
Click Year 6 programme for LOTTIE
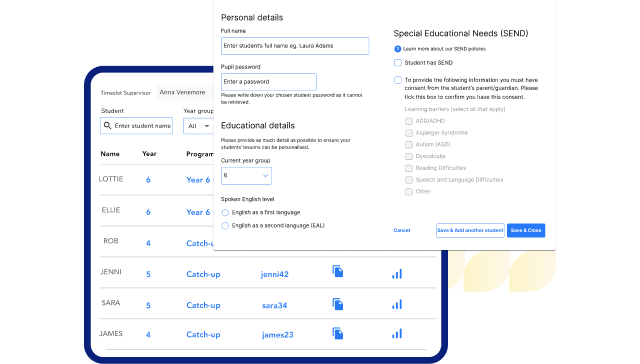click(198, 180)
